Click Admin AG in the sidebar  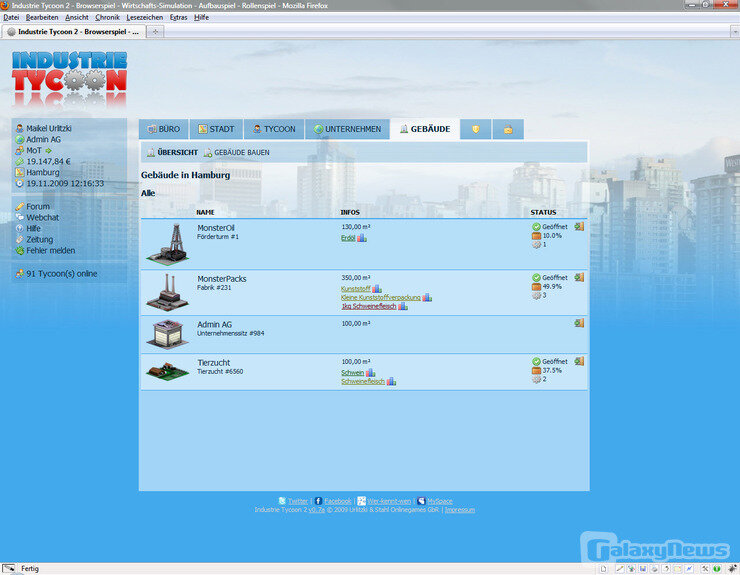tap(43, 139)
